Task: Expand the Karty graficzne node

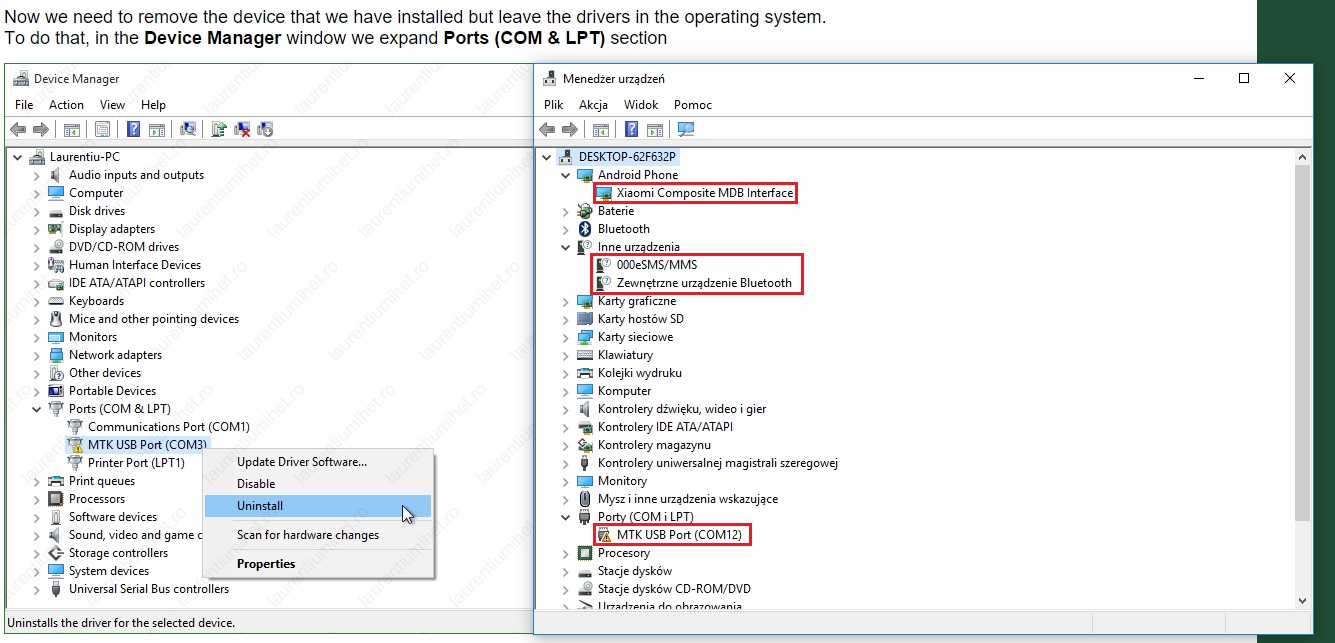Action: 566,301
